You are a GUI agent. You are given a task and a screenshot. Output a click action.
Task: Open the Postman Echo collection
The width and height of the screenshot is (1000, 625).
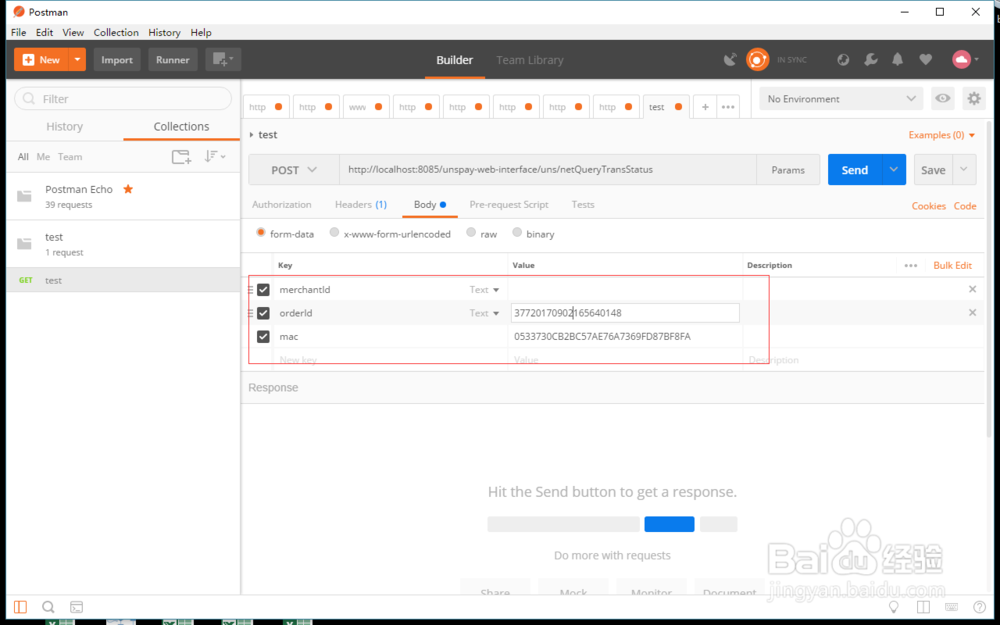[x=123, y=196]
